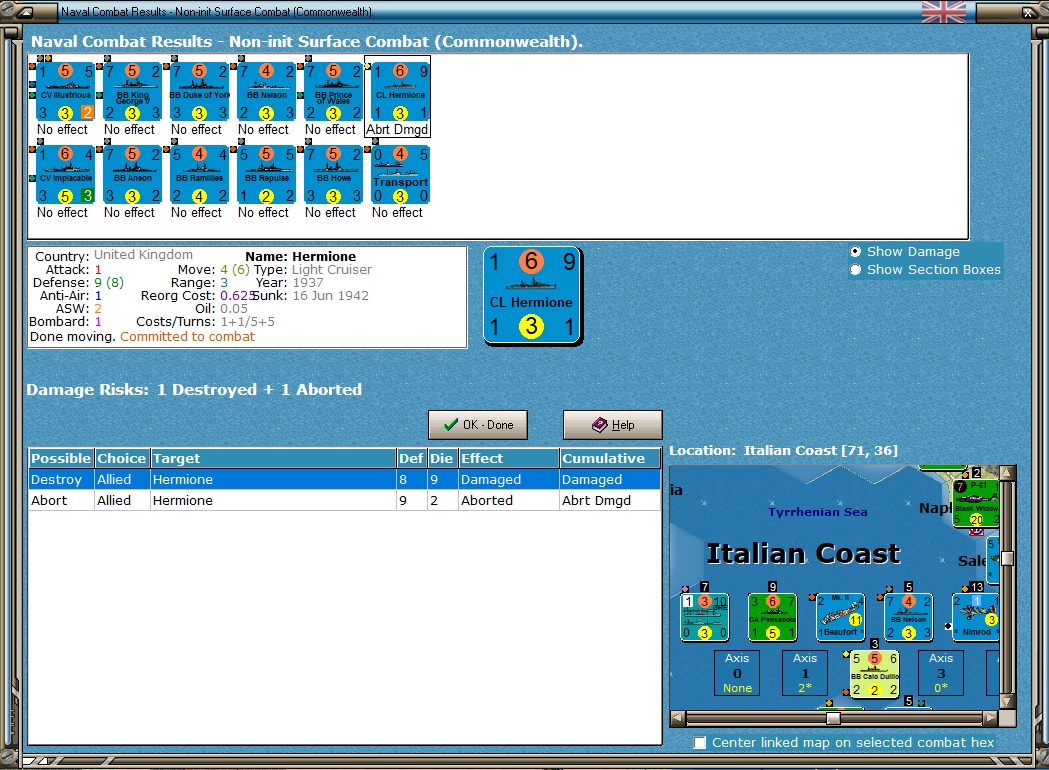
Task: Click the Axis 1 section box
Action: click(805, 673)
